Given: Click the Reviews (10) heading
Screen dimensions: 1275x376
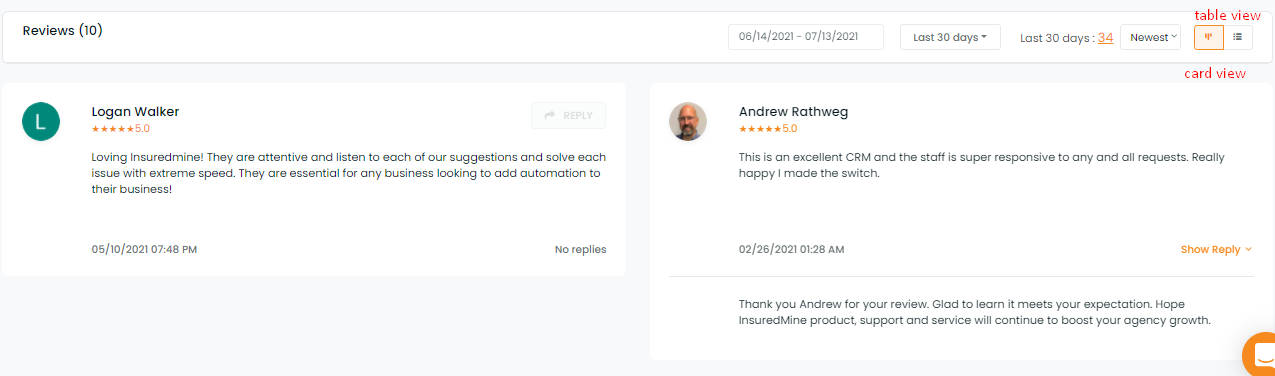Looking at the screenshot, I should coord(62,31).
